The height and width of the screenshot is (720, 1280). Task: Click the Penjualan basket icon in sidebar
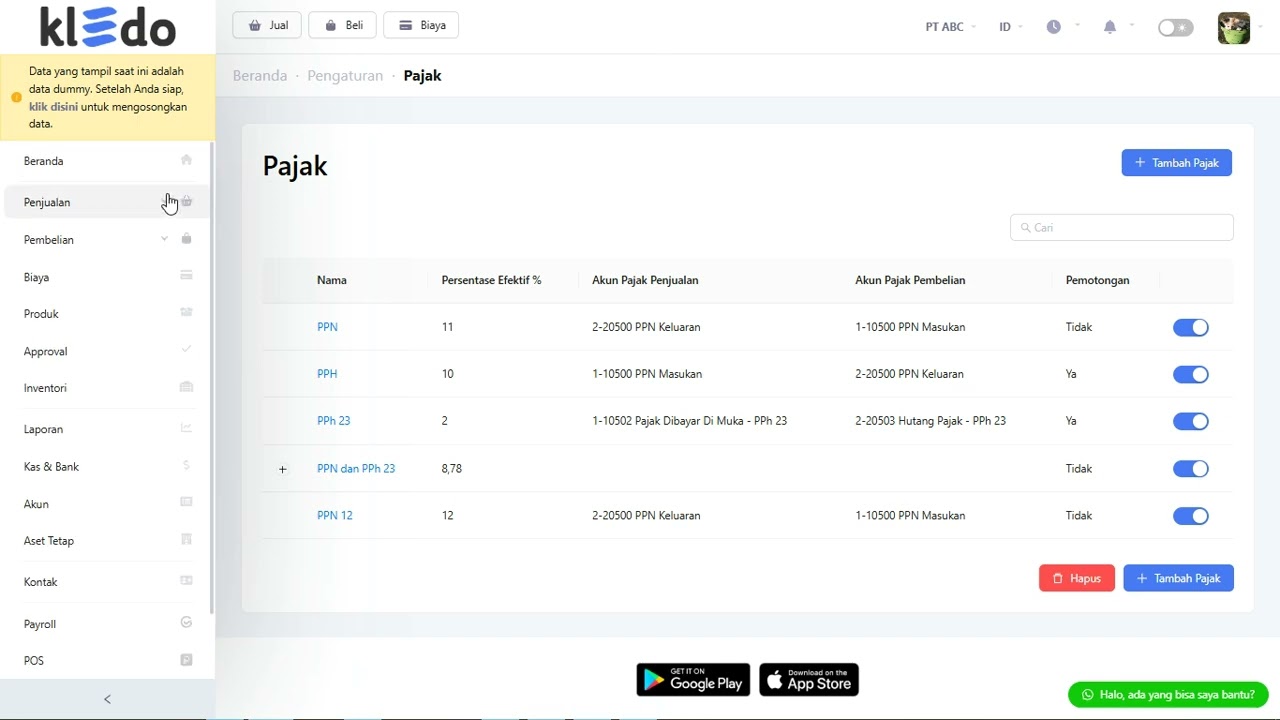click(186, 201)
